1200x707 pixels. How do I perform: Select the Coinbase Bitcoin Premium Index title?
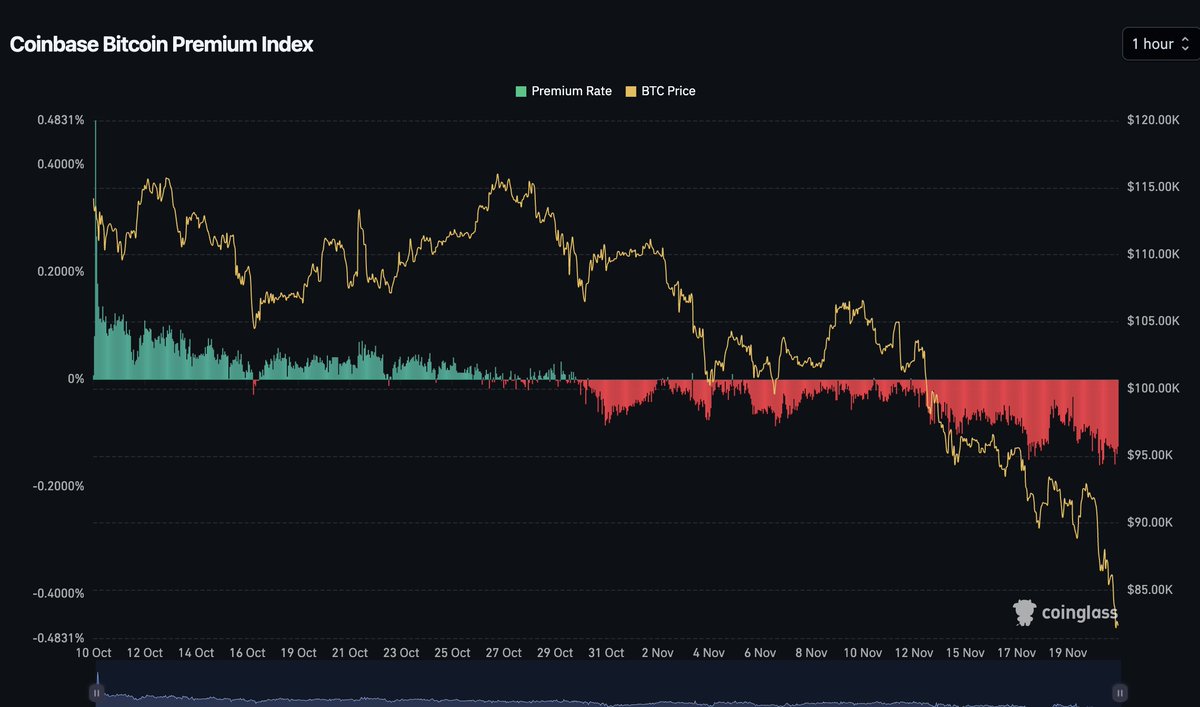point(161,44)
